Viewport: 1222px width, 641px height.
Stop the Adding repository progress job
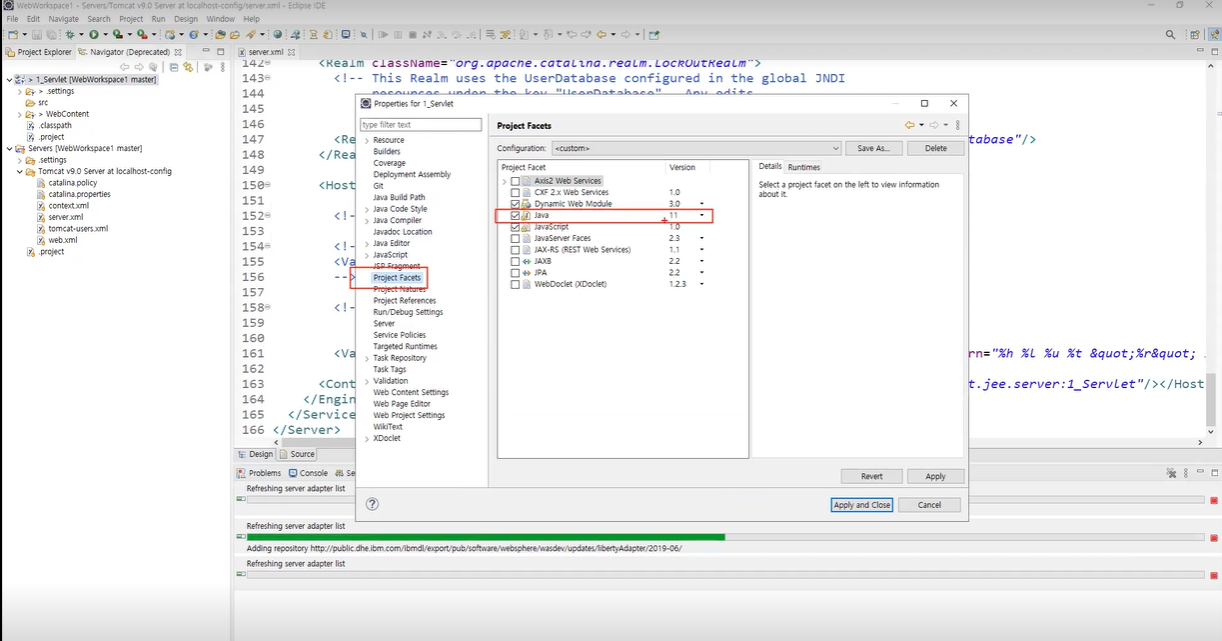pyautogui.click(x=1214, y=538)
